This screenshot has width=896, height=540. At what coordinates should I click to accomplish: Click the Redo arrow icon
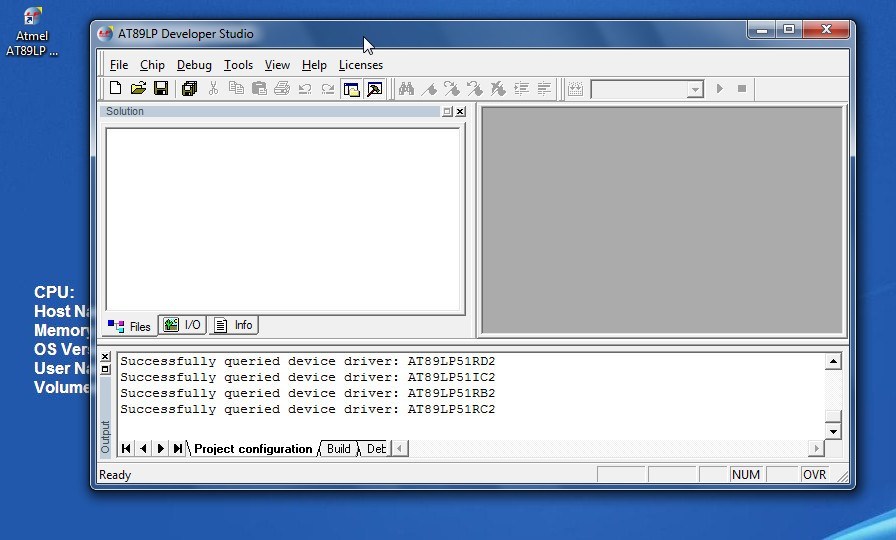[x=328, y=89]
